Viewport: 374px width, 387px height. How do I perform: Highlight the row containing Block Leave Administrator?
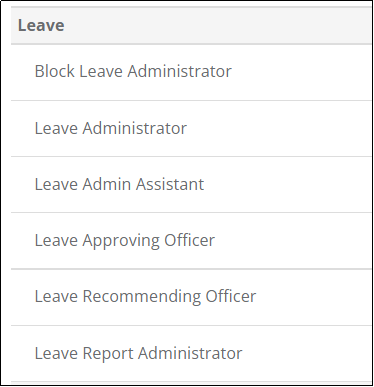coord(191,72)
